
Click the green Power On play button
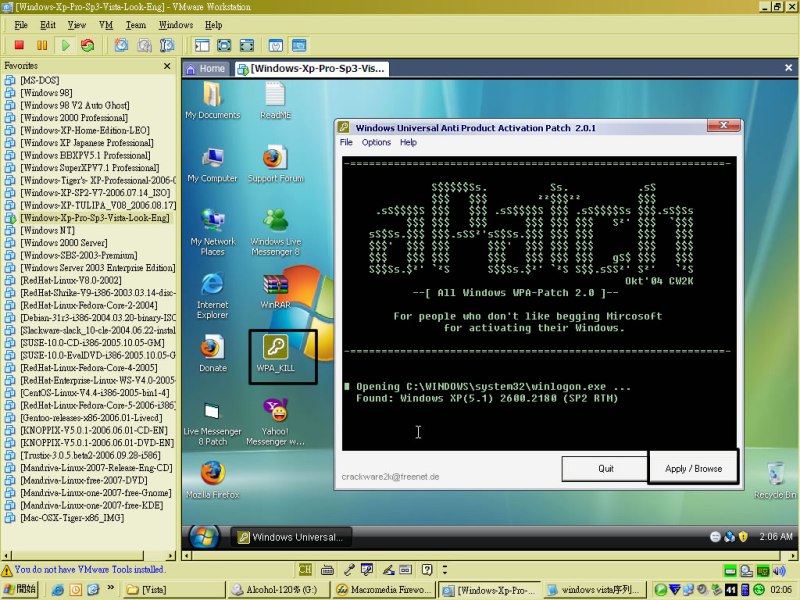(x=65, y=45)
